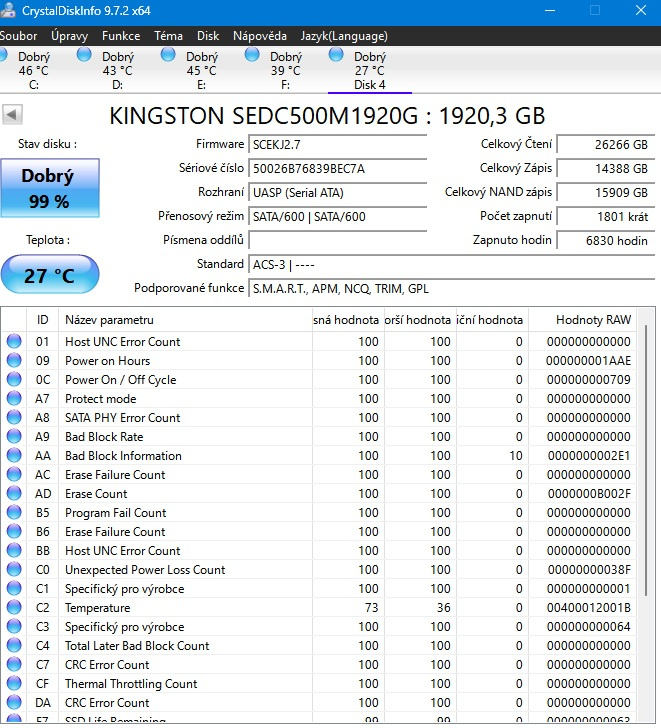661x728 pixels.
Task: Open the Téma menu
Action: [x=168, y=36]
